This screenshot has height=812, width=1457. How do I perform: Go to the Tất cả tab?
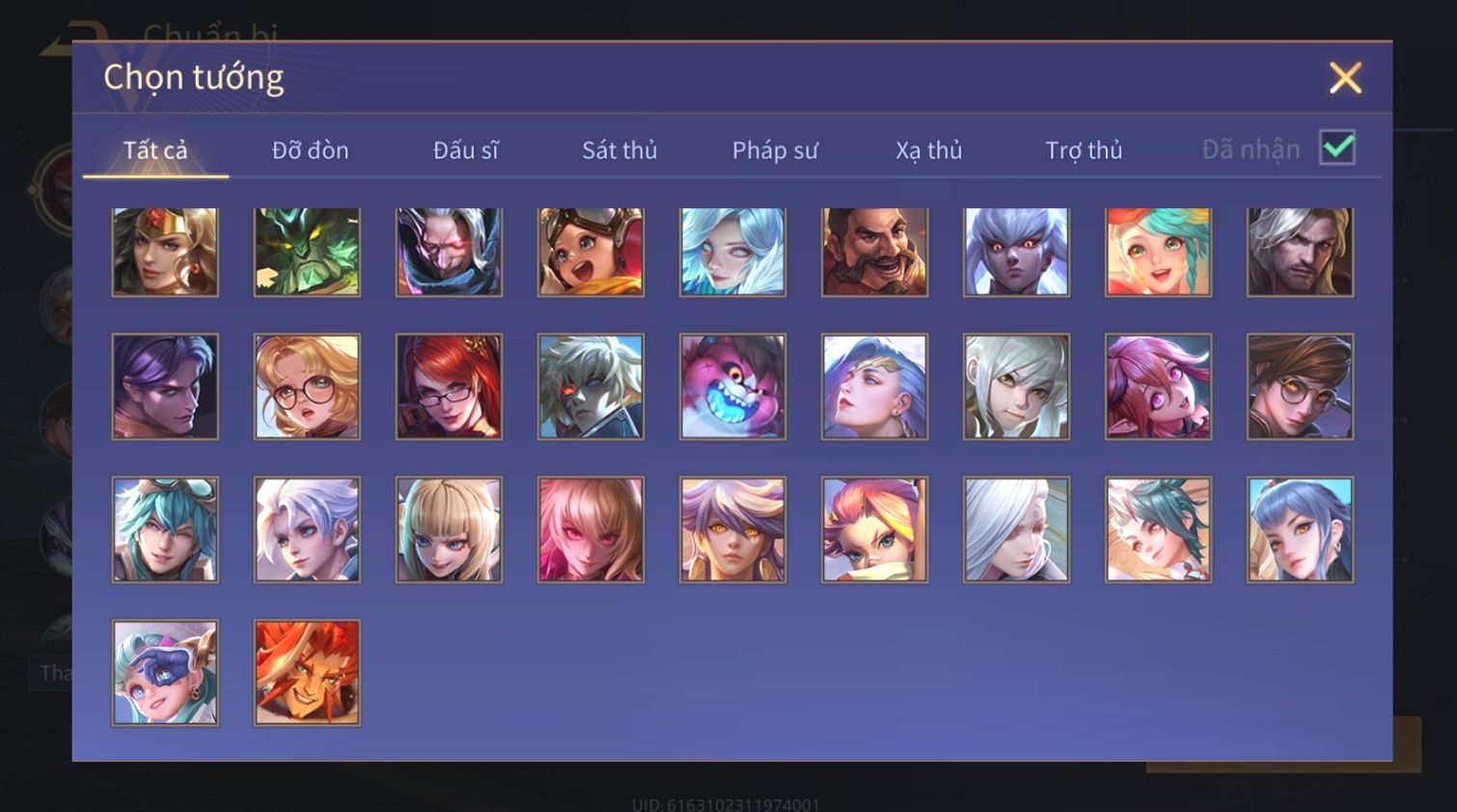(155, 150)
